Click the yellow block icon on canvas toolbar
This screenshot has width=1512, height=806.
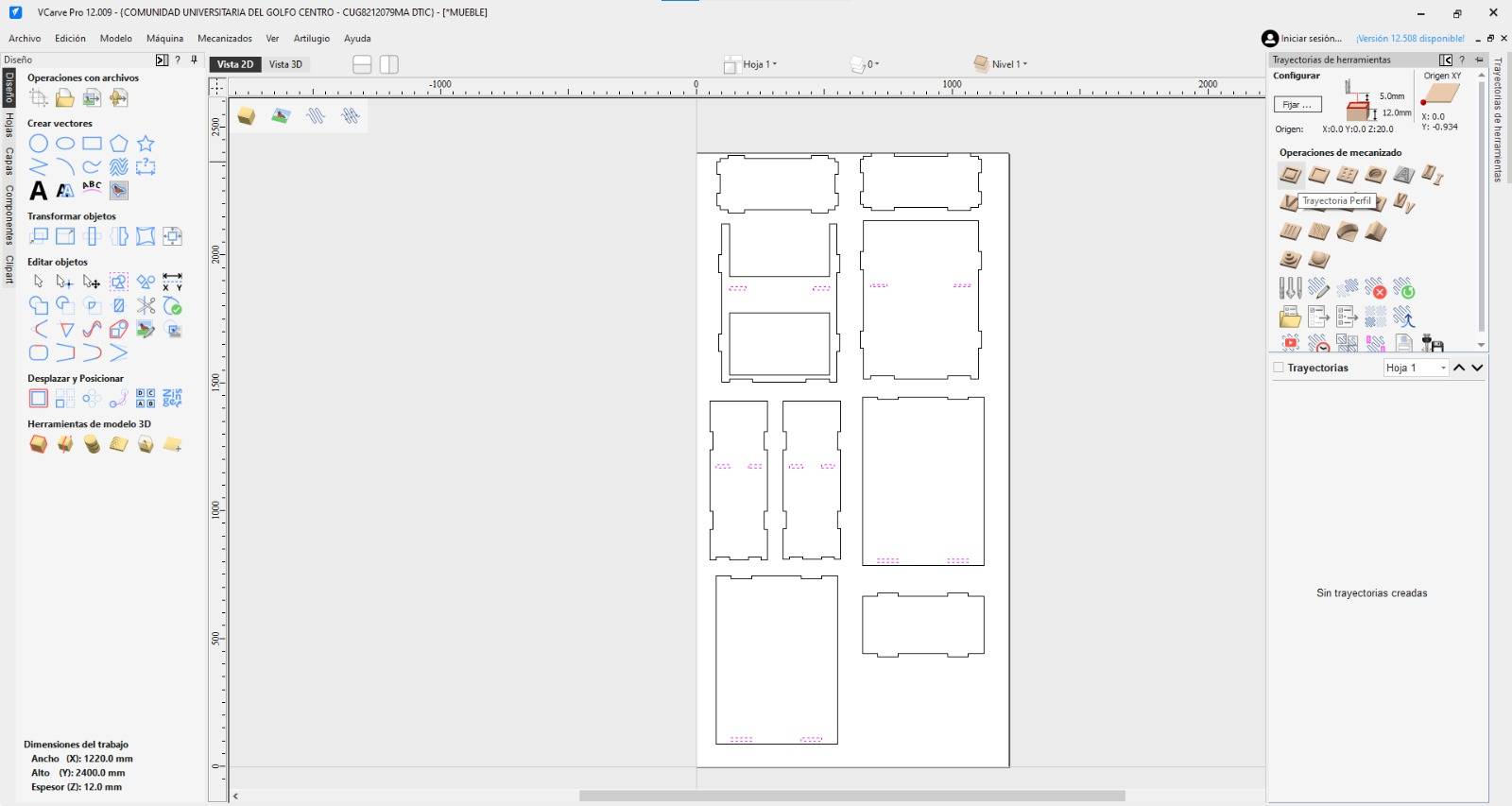point(247,115)
